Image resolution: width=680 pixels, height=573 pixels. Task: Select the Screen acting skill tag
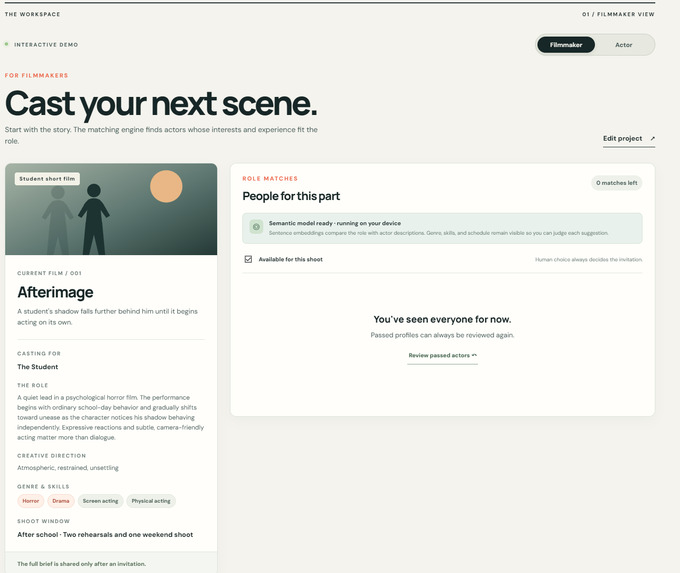(100, 501)
